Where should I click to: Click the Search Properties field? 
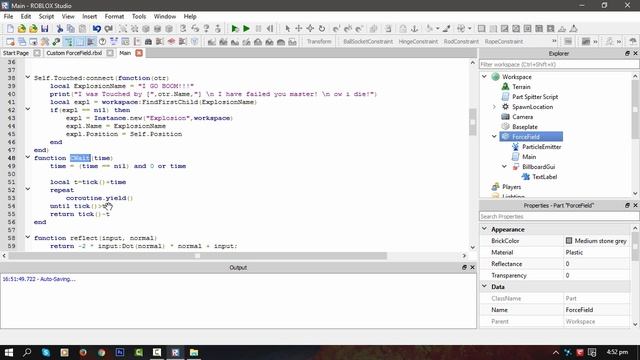(x=559, y=216)
